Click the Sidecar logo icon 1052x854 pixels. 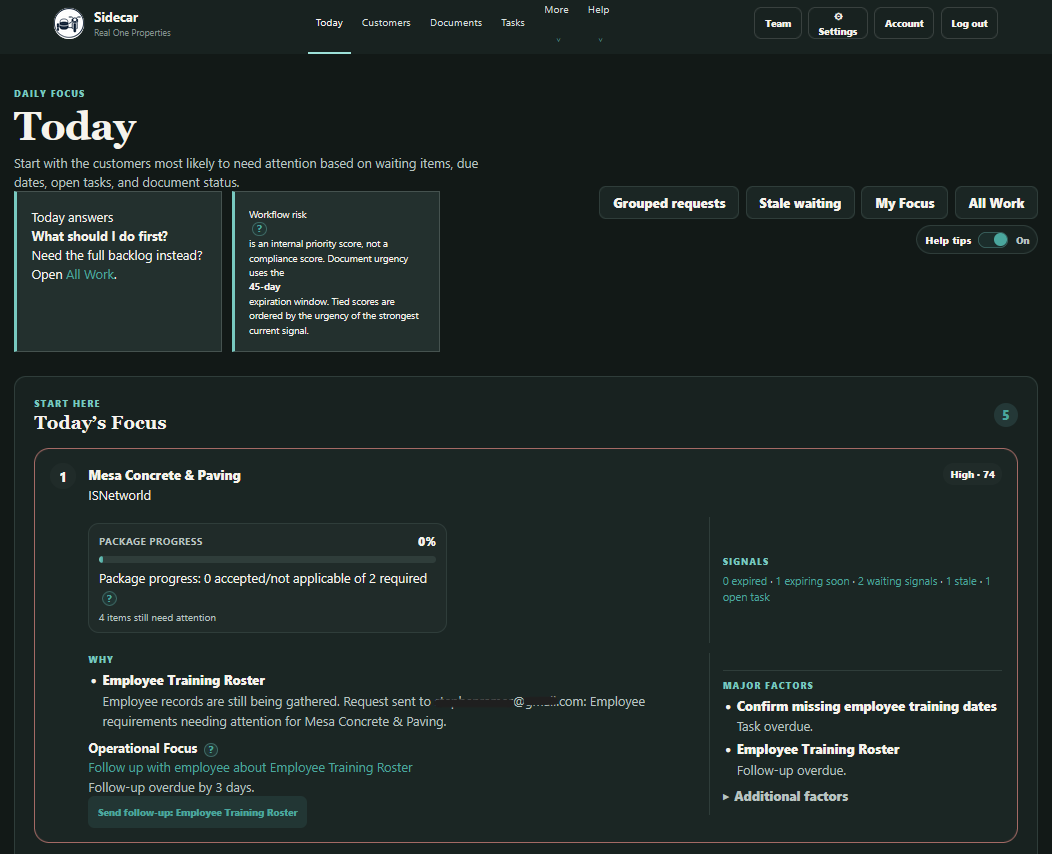pos(68,23)
